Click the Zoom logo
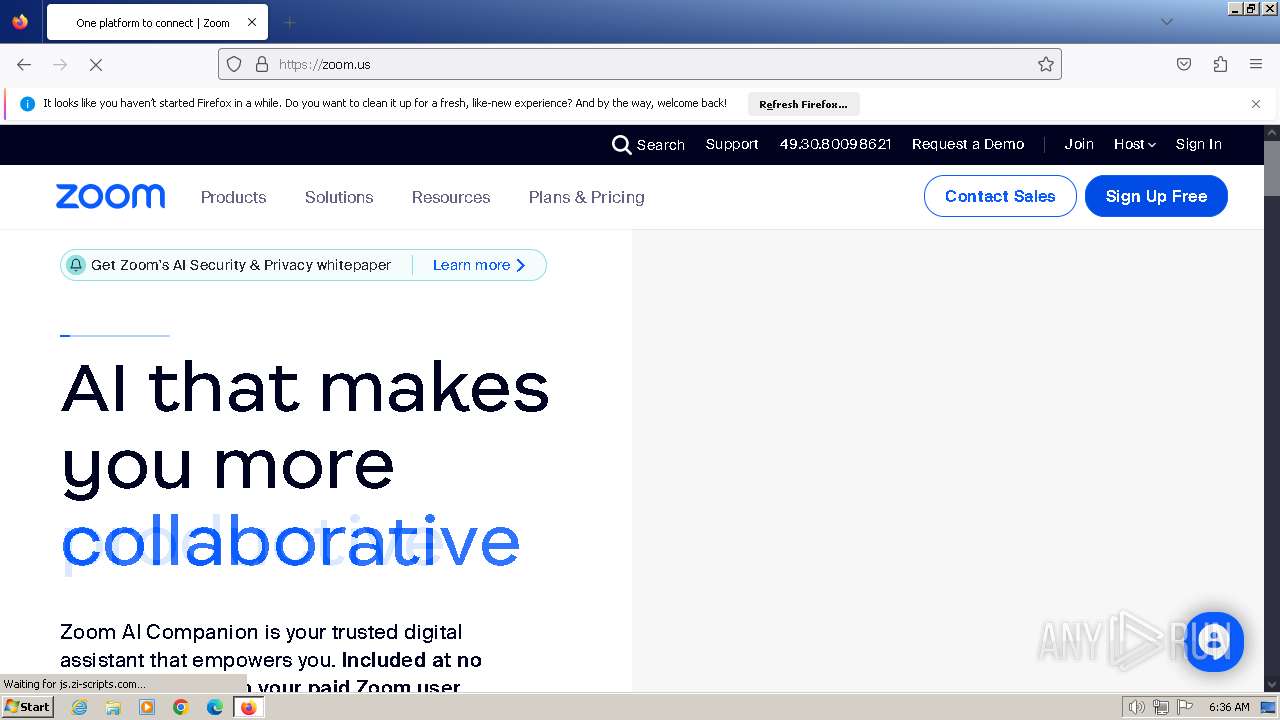 point(110,196)
